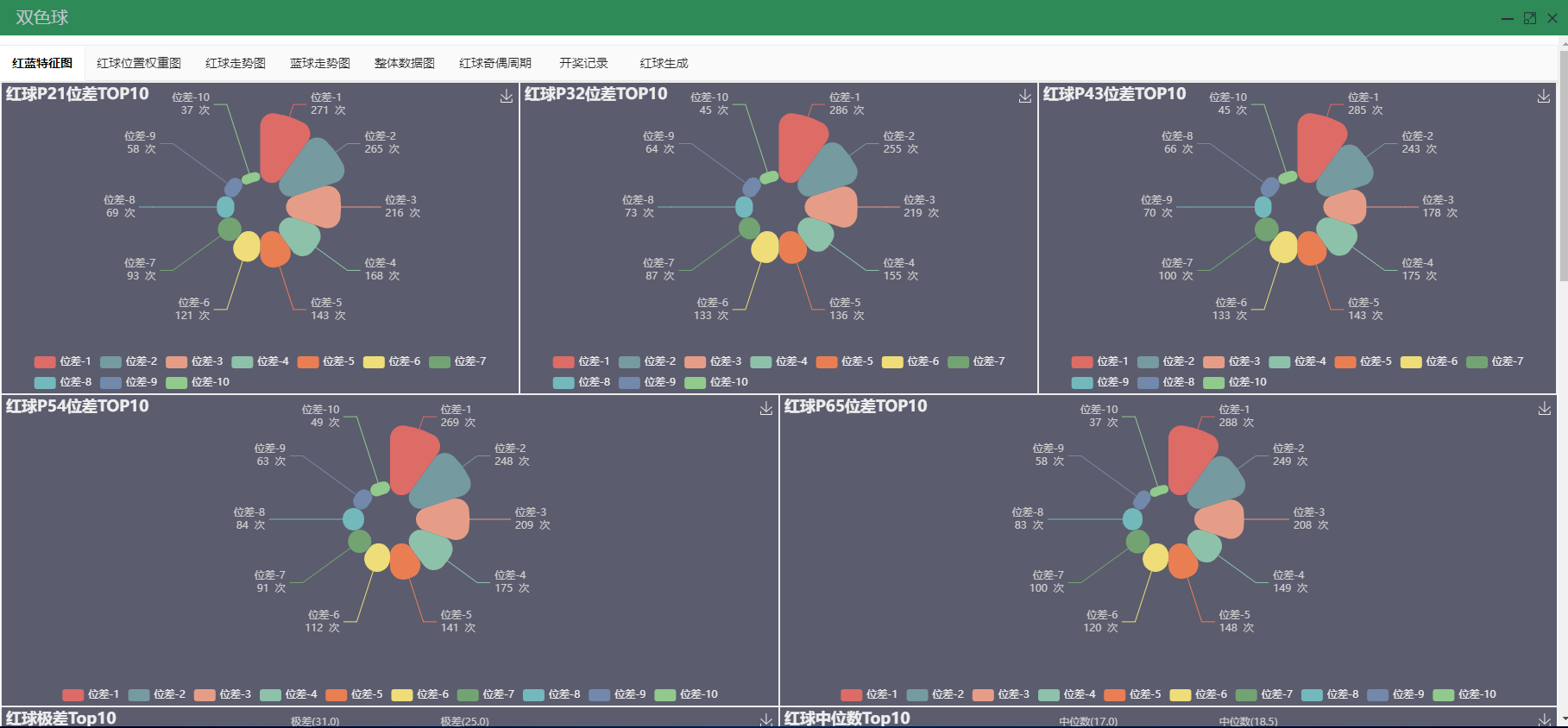
Task: Maximize the 双色球 window
Action: click(1530, 18)
